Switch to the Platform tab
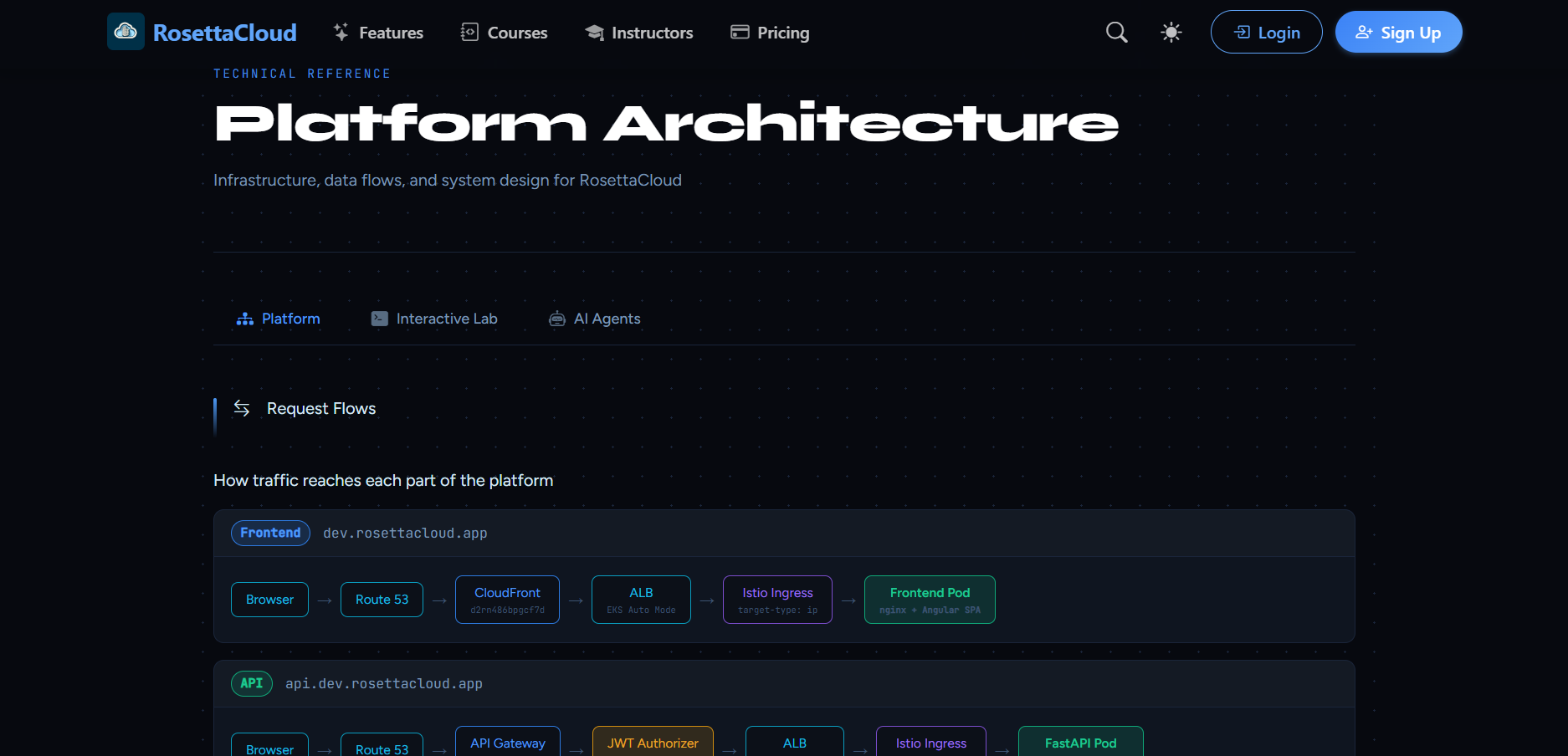 279,319
